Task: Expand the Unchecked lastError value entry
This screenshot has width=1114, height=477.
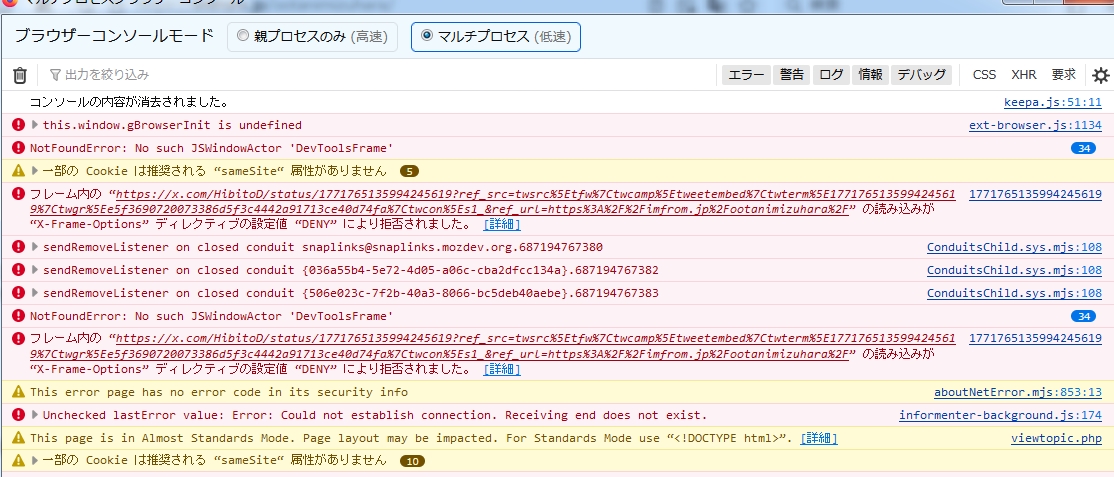Action: [36, 415]
